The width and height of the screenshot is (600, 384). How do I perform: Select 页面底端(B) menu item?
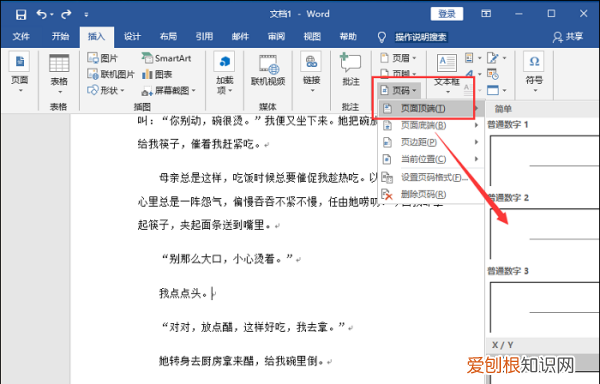pos(431,125)
